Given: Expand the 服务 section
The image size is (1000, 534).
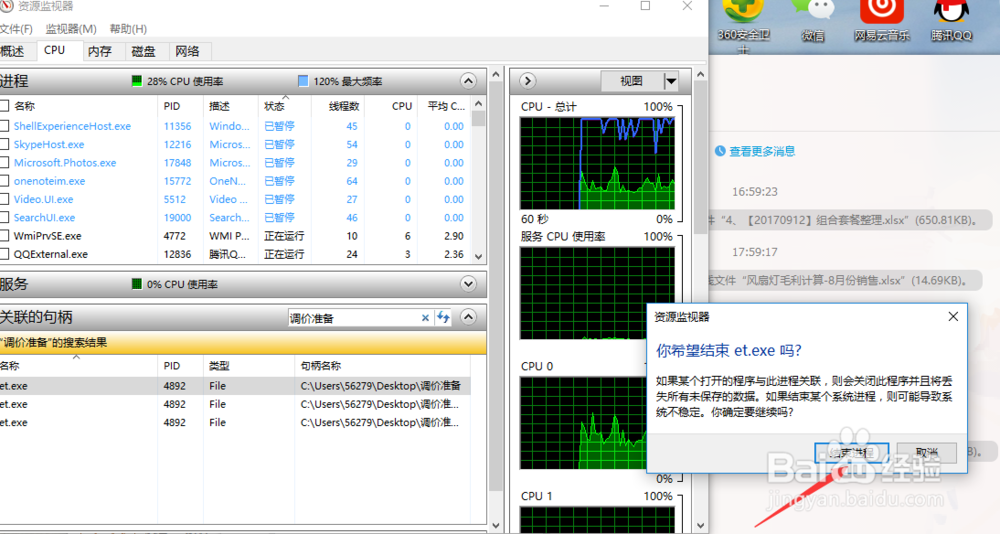Looking at the screenshot, I should coord(468,284).
